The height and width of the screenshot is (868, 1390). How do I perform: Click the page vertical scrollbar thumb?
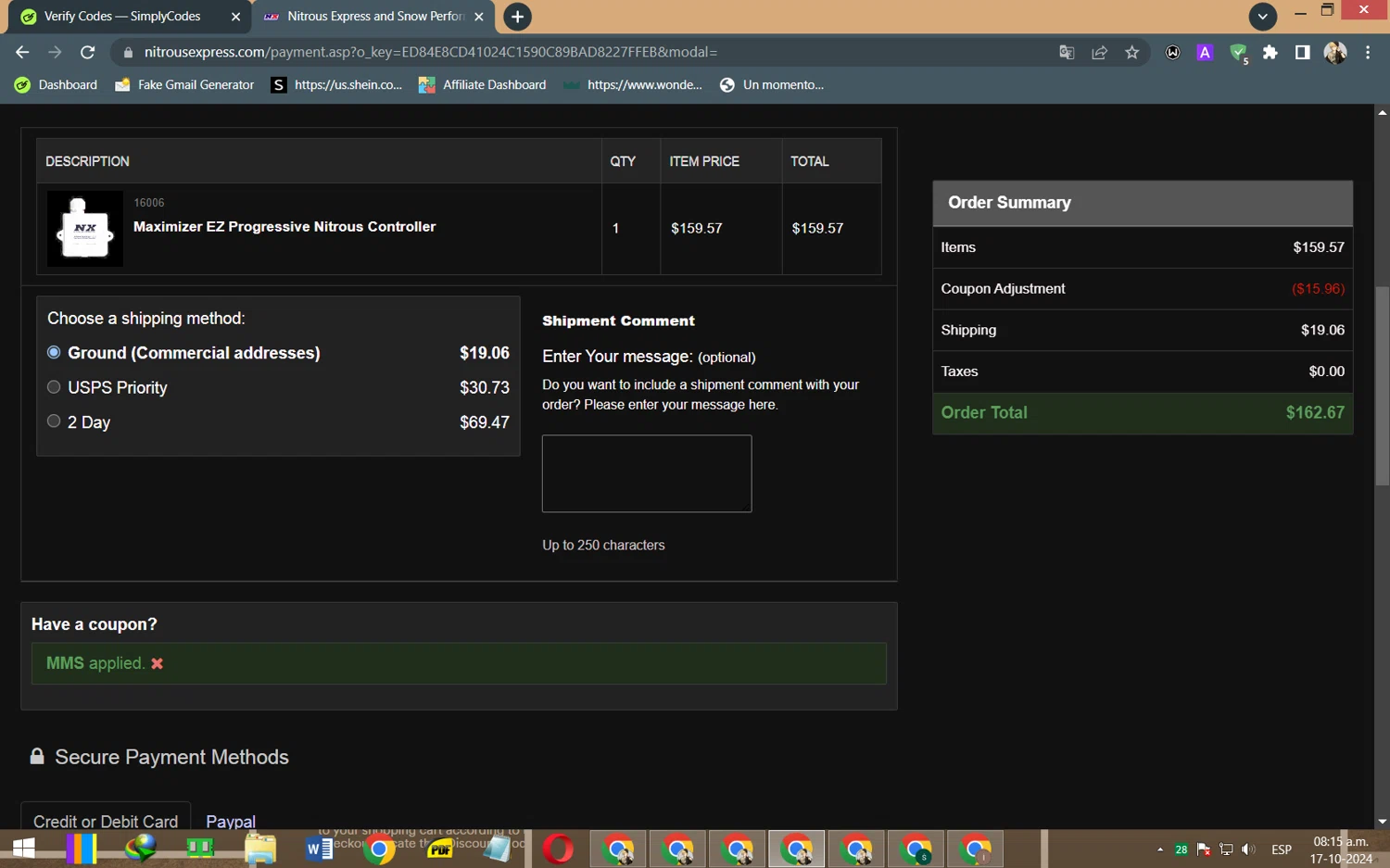coord(1382,386)
